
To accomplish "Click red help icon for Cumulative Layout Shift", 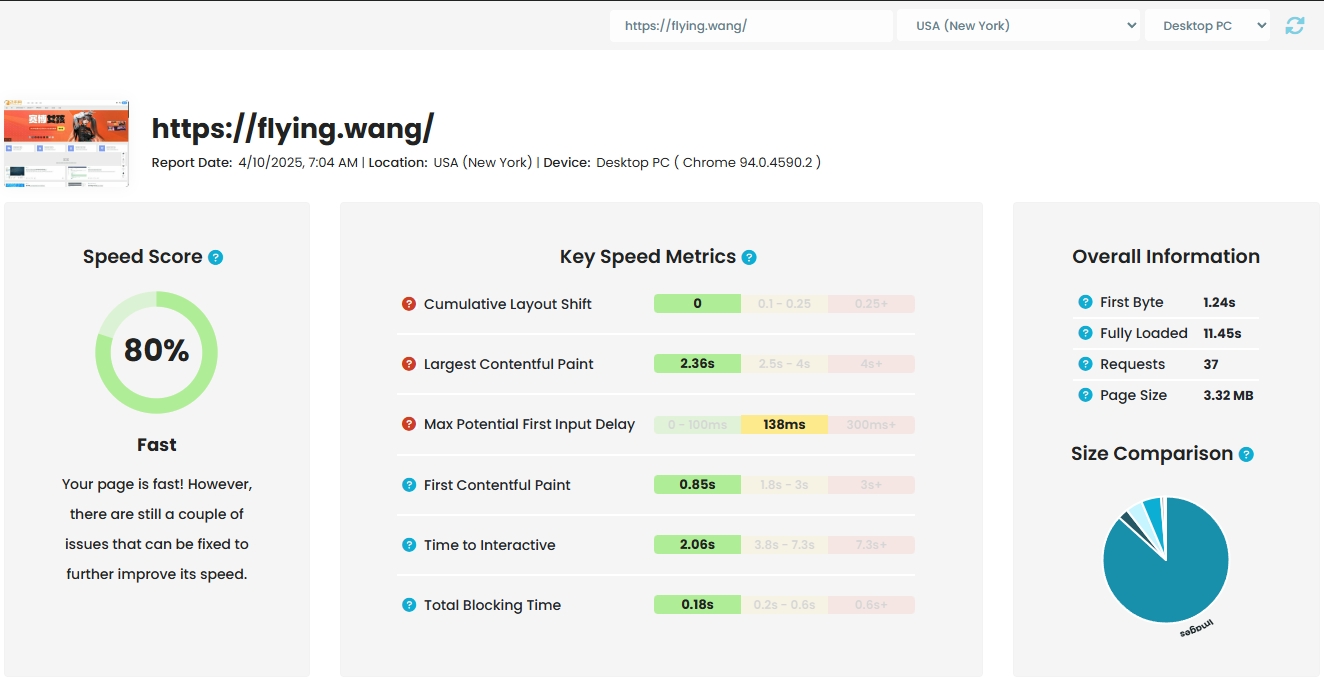I will [408, 304].
